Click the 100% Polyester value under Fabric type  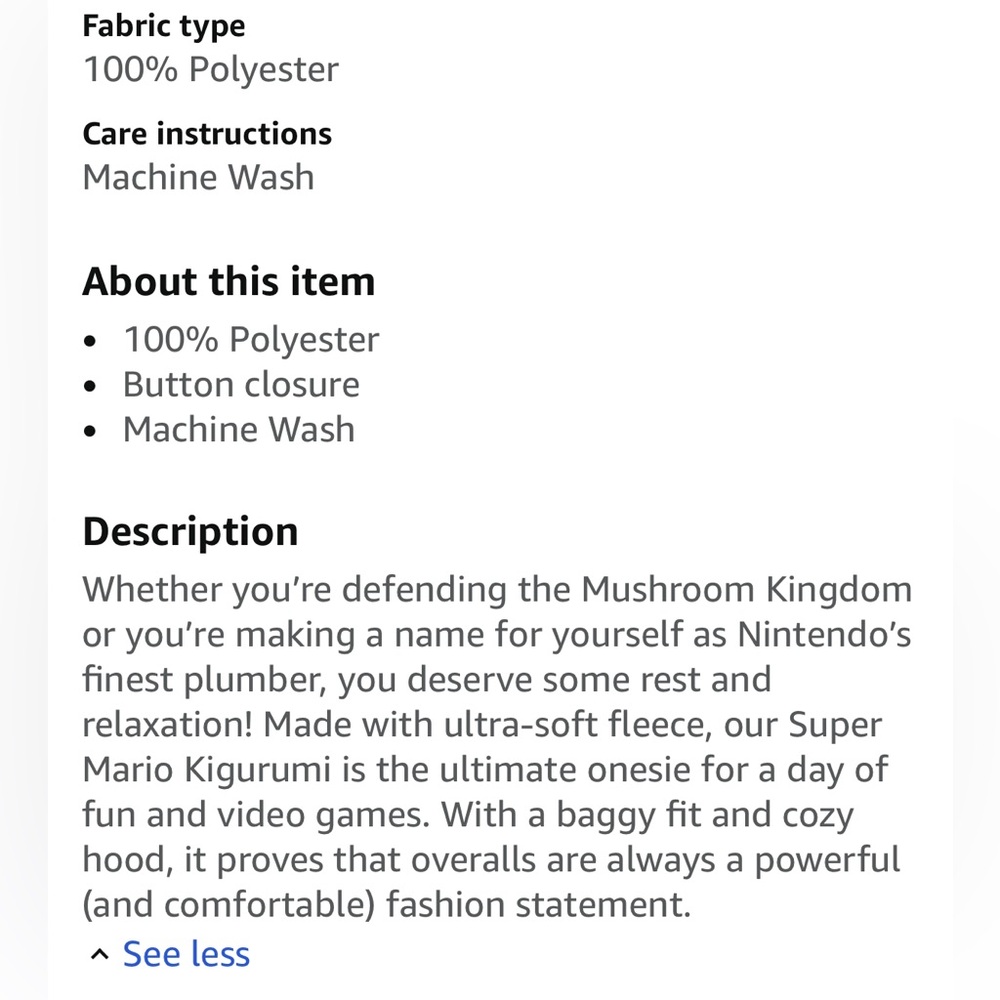(x=210, y=69)
